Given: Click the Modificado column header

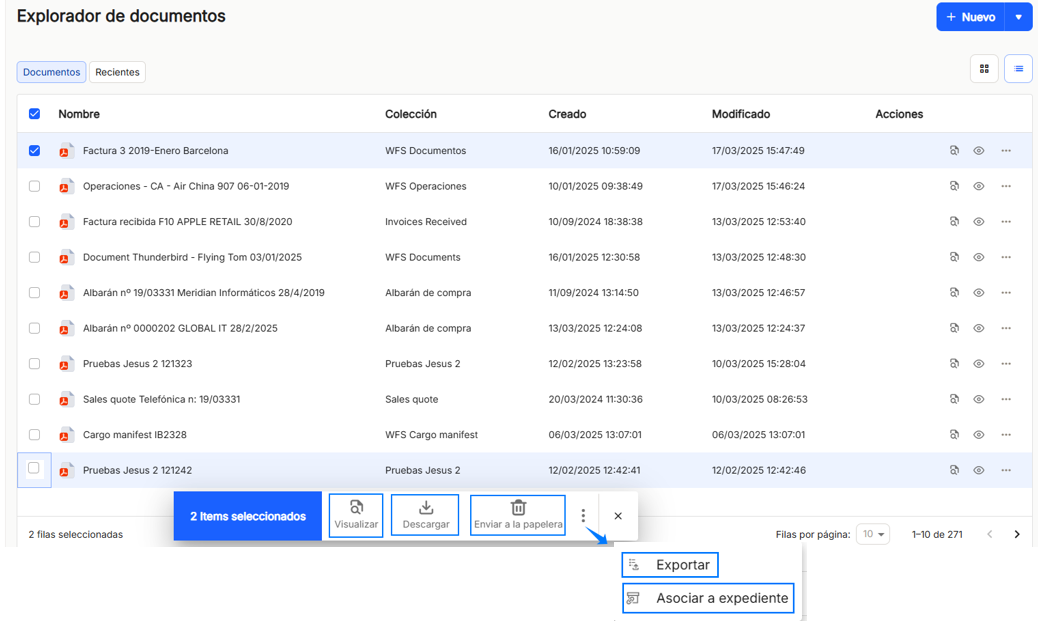Looking at the screenshot, I should pyautogui.click(x=740, y=114).
